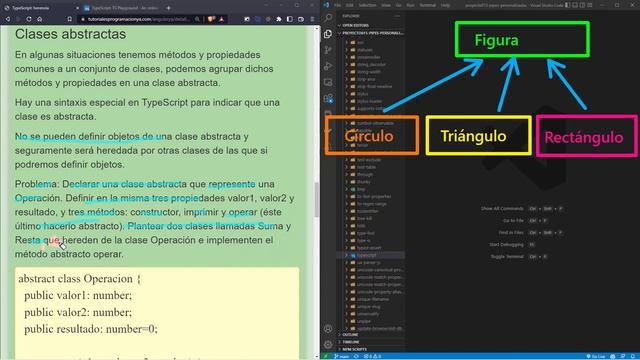Viewport: 640px width, 360px height.
Task: Expand the unique-filename folder chevron
Action: 347,299
